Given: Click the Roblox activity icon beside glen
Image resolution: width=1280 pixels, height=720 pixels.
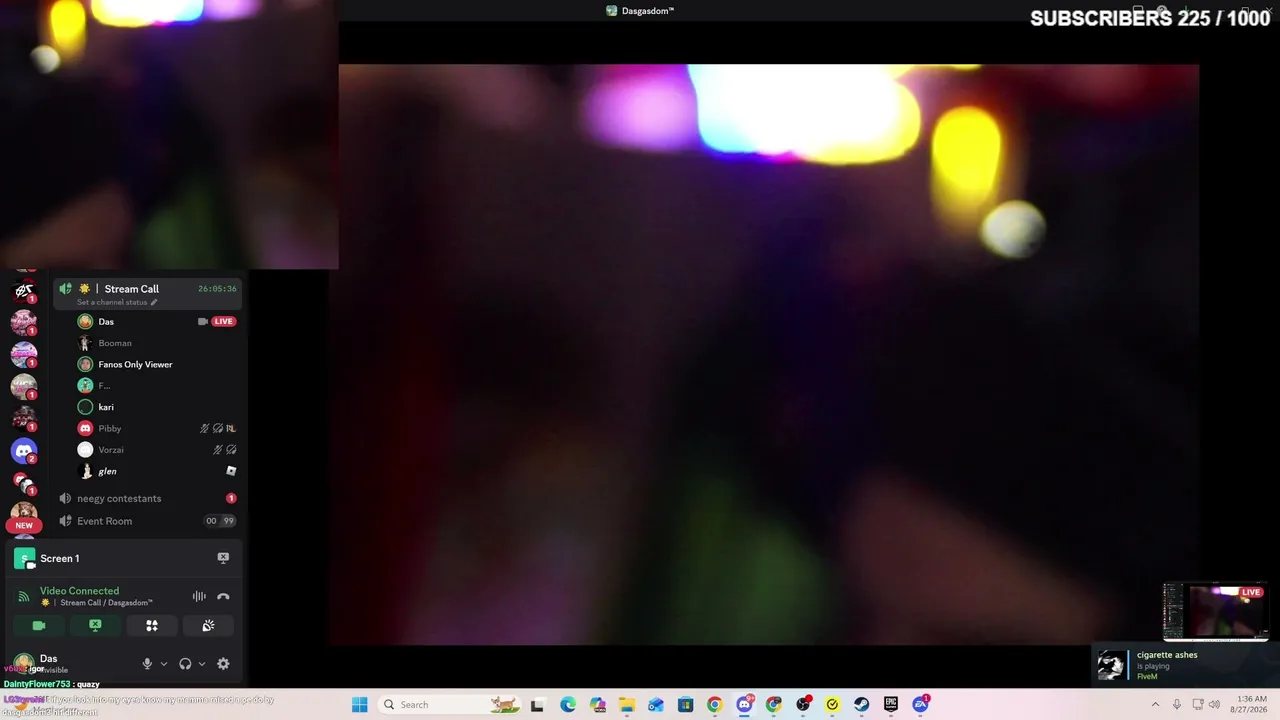Looking at the screenshot, I should [x=231, y=471].
